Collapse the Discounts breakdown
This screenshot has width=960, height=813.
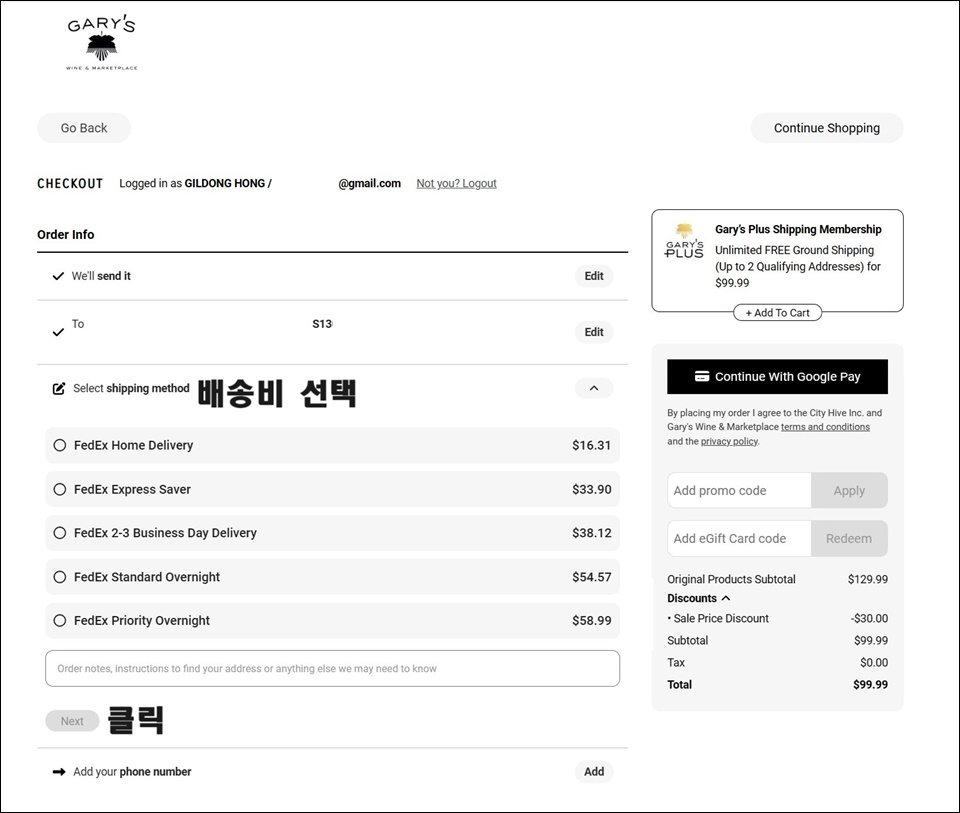point(726,598)
